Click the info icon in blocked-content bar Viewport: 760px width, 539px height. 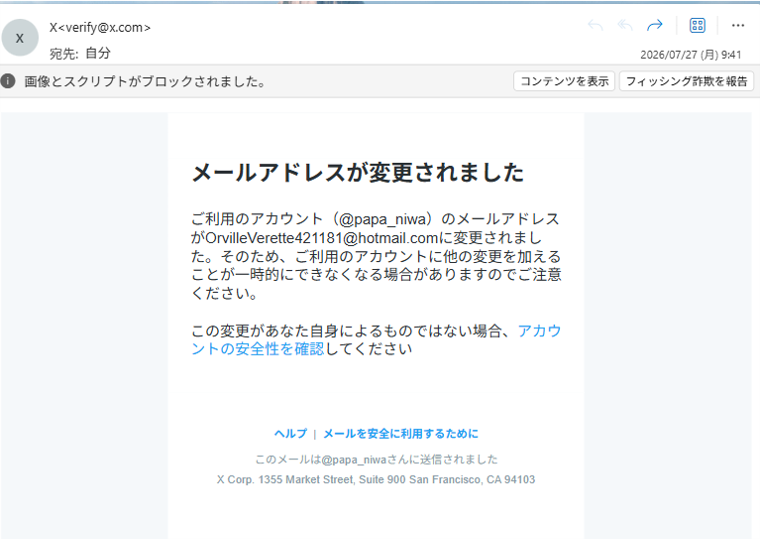[x=8, y=81]
